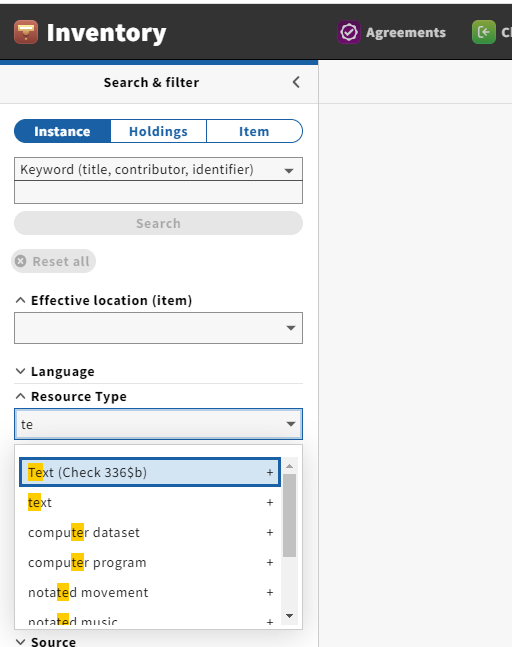Image resolution: width=512 pixels, height=647 pixels.
Task: Click the green check-out app icon
Action: click(x=484, y=32)
